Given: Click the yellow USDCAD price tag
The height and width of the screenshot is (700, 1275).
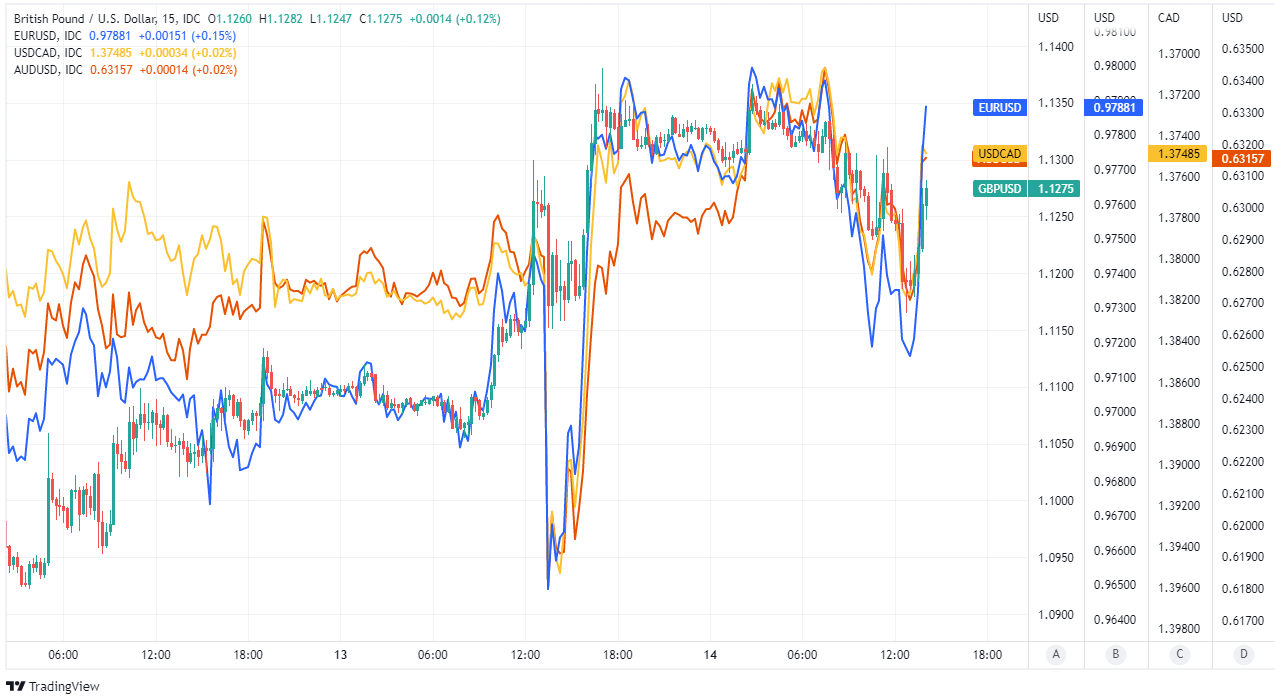Looking at the screenshot, I should coord(1000,154).
